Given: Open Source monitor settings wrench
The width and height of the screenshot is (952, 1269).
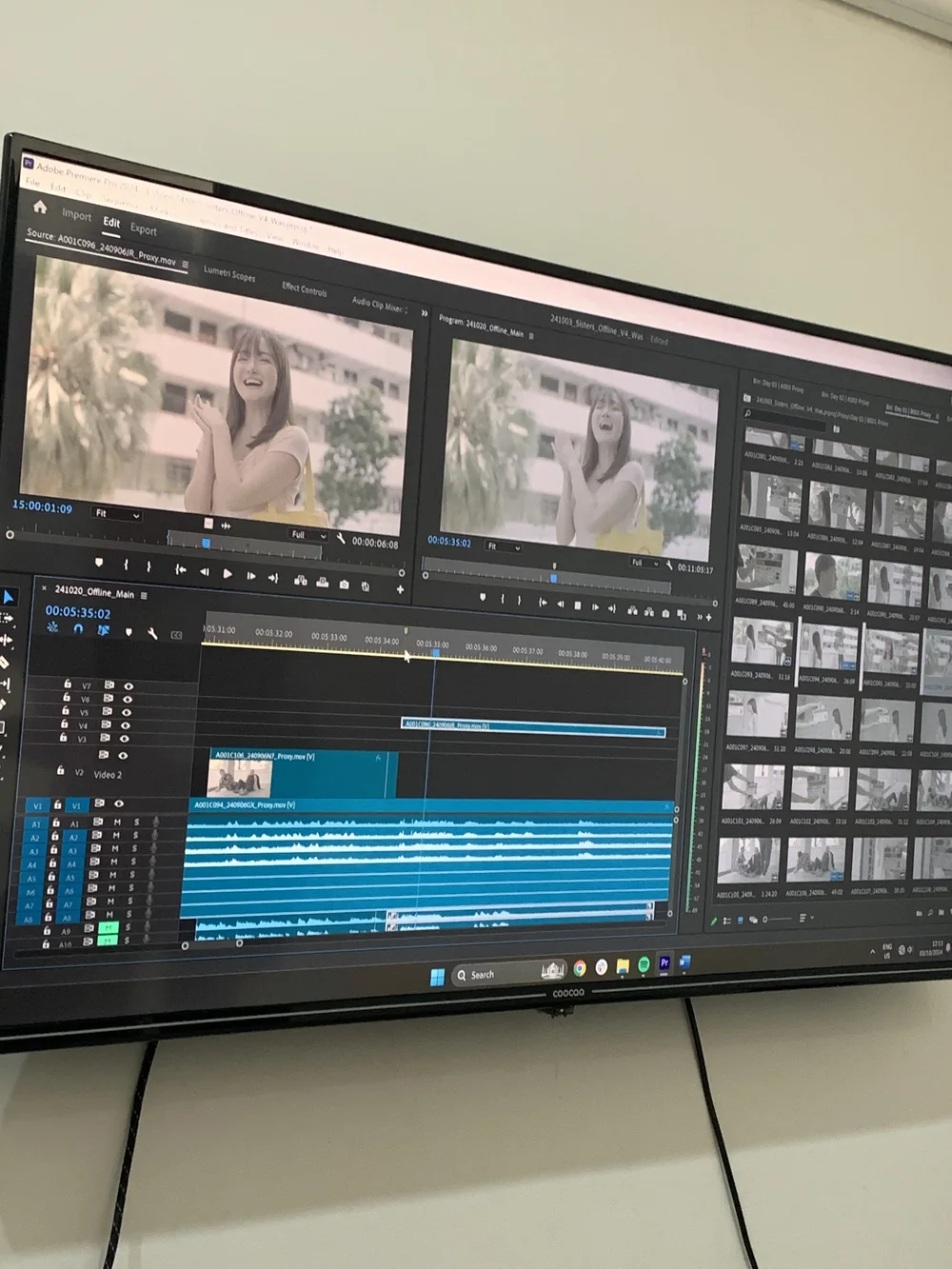Looking at the screenshot, I should point(341,539).
